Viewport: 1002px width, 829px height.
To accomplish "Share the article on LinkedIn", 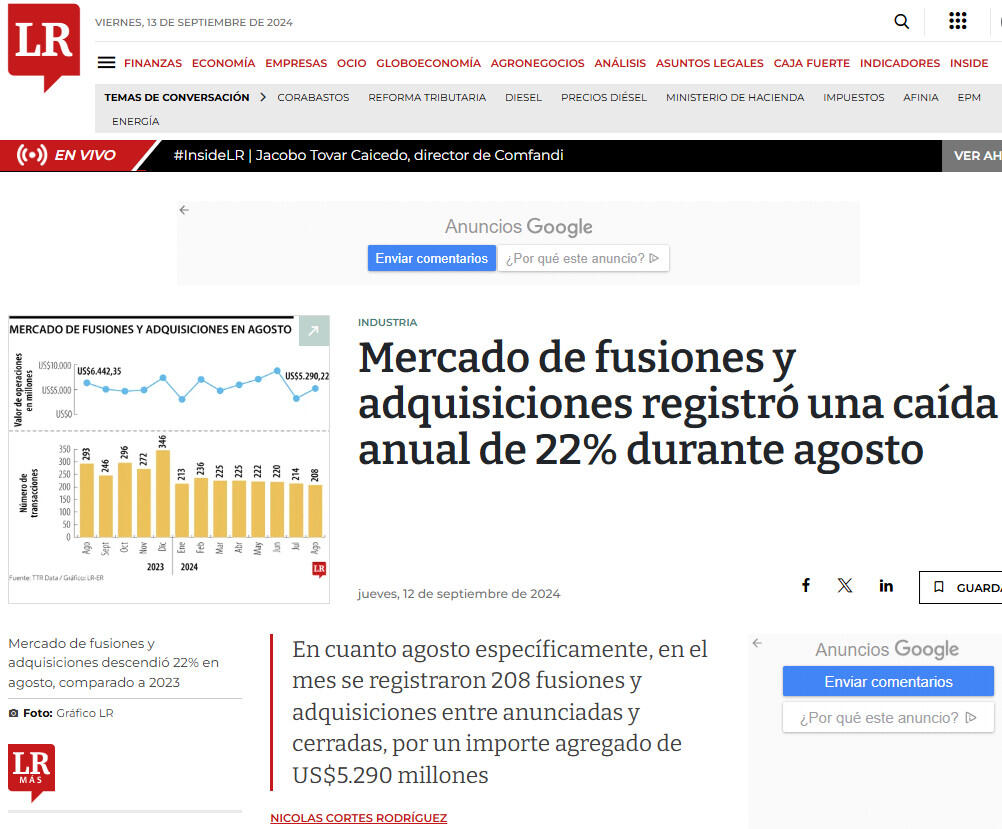I will click(886, 586).
